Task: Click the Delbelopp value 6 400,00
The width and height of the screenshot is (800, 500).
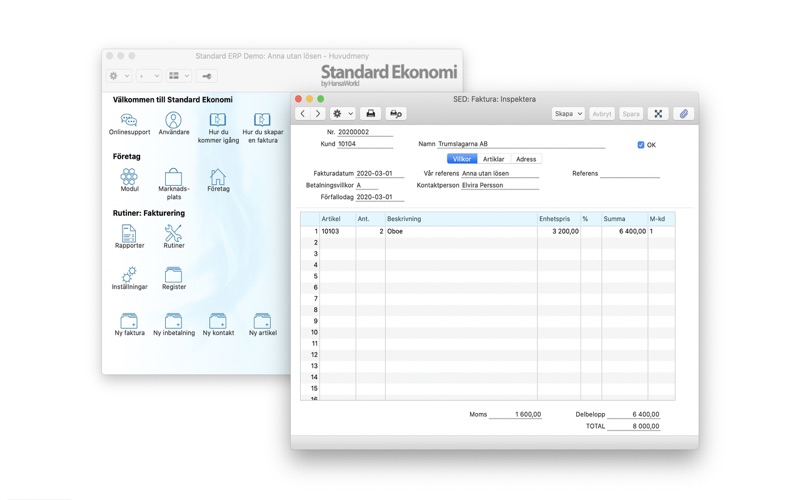Action: [633, 414]
